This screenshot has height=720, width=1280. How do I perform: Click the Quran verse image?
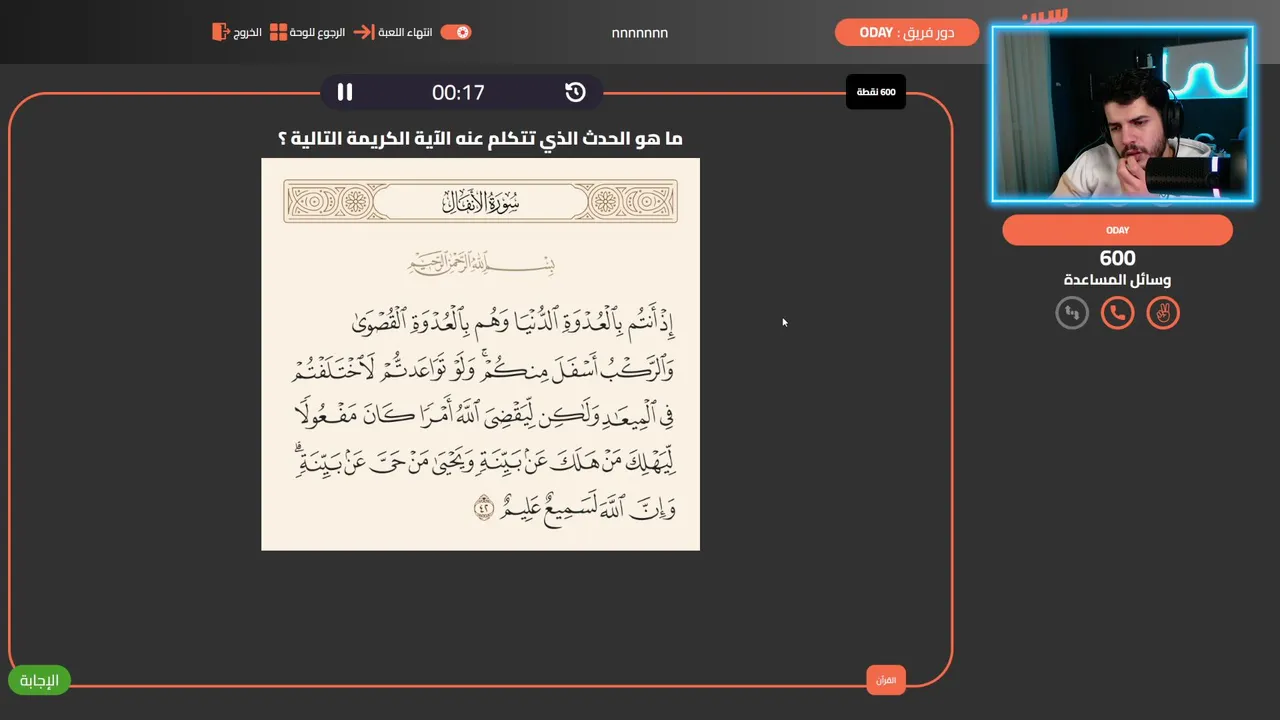point(480,354)
